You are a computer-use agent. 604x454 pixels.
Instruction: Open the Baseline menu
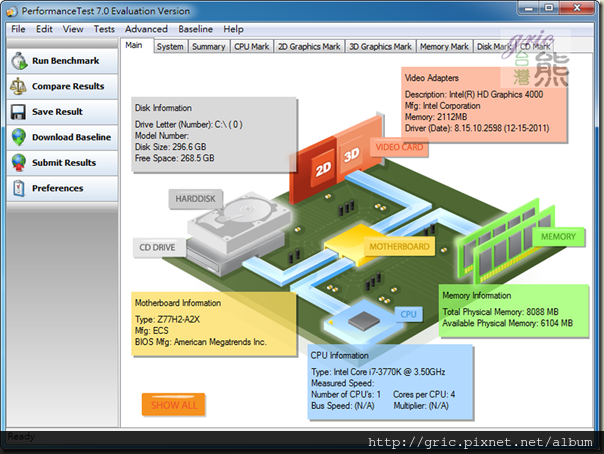click(x=195, y=29)
